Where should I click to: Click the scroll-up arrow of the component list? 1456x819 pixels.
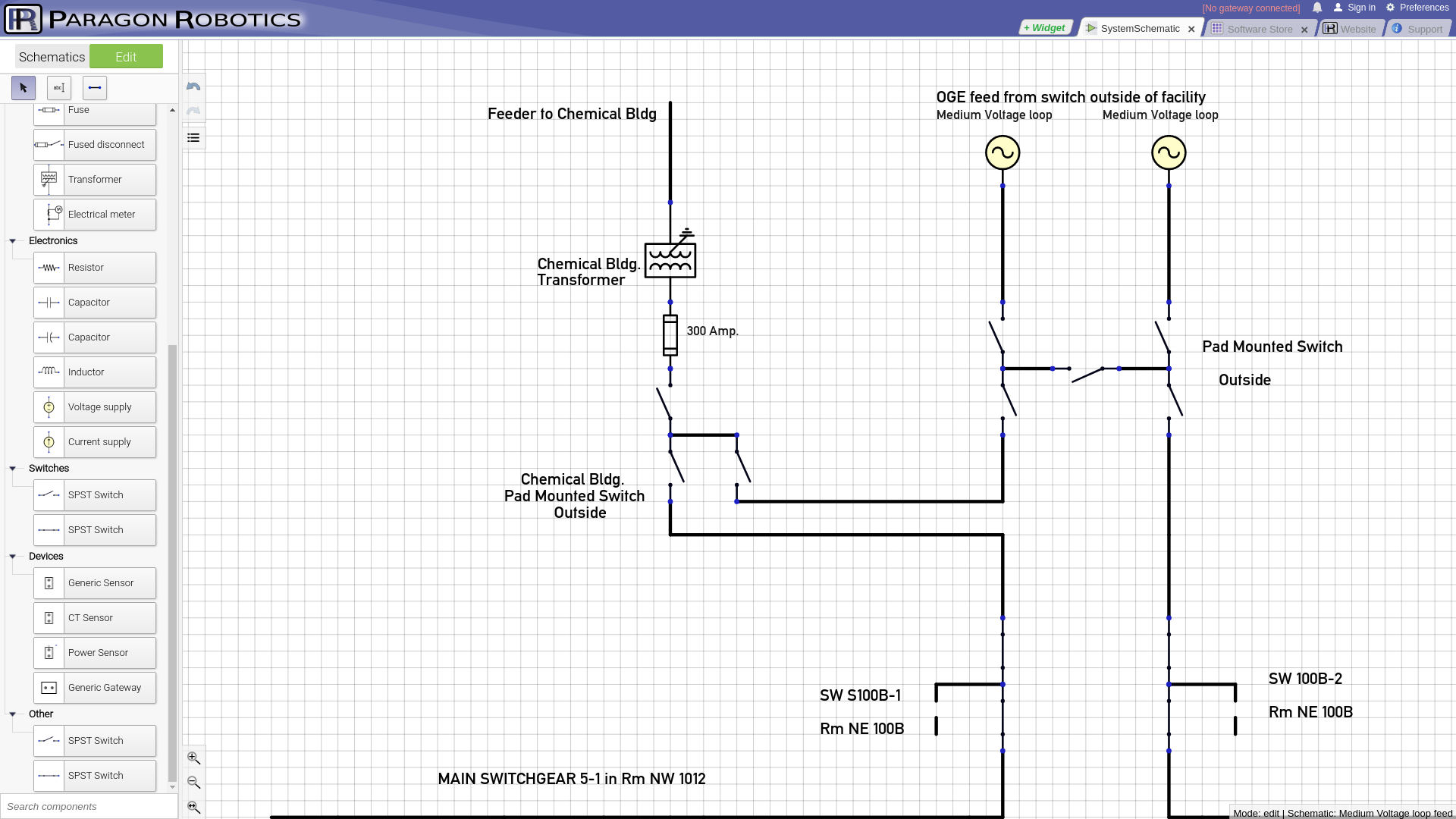click(x=173, y=111)
